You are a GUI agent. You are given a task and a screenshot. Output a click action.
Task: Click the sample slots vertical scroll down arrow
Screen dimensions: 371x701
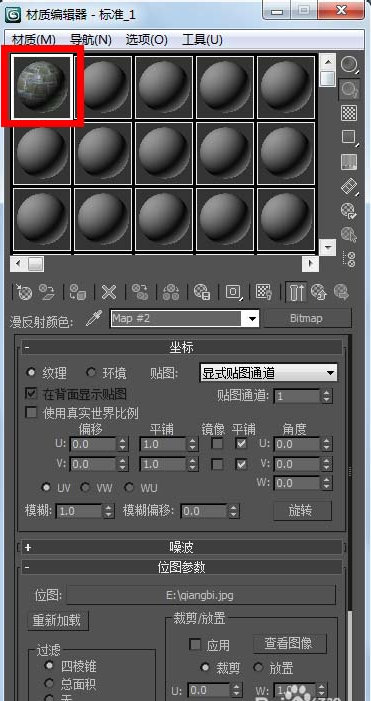click(x=328, y=247)
